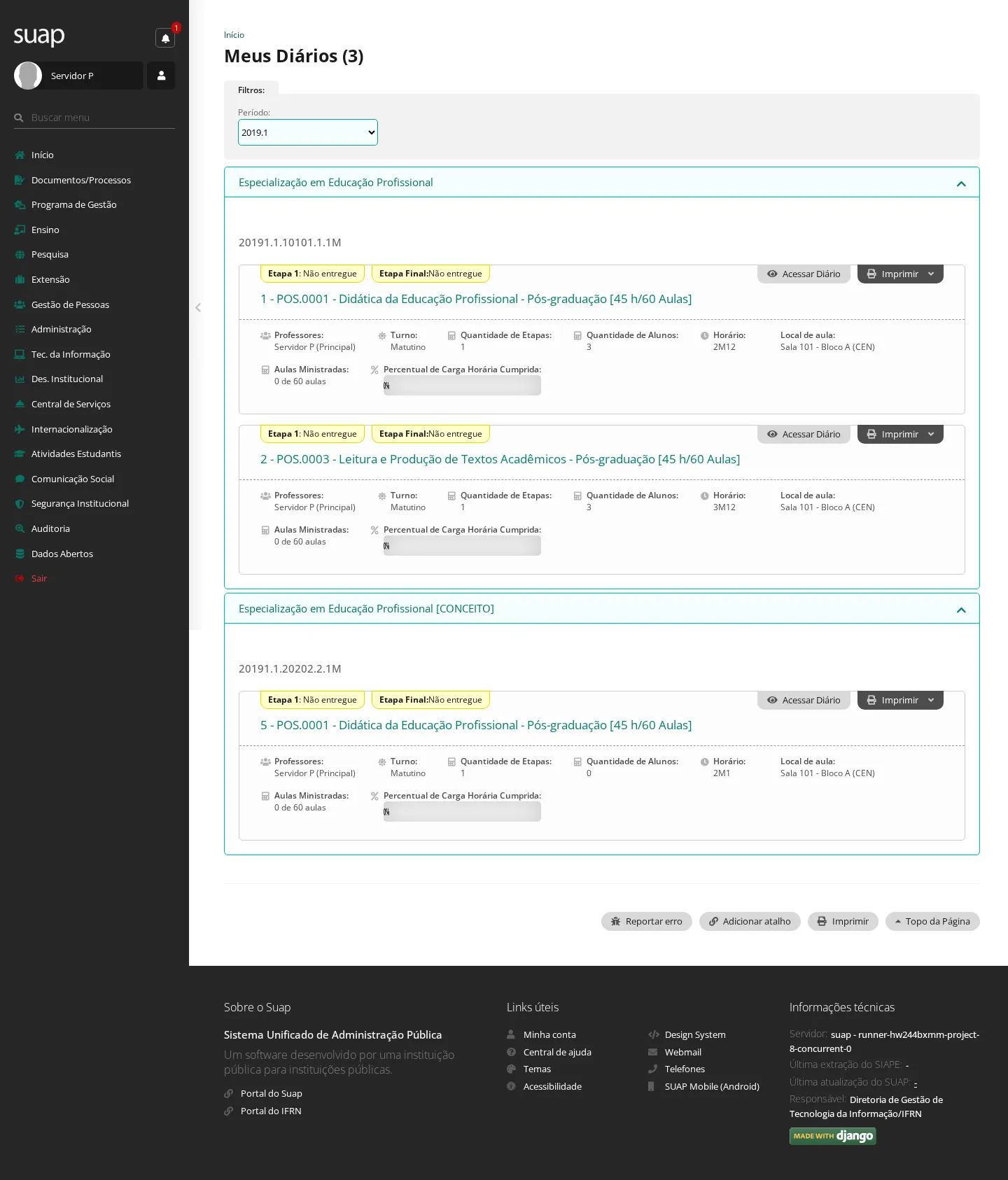The image size is (1008, 1180).
Task: Click the Central de Serviços bell icon
Action: tap(20, 404)
